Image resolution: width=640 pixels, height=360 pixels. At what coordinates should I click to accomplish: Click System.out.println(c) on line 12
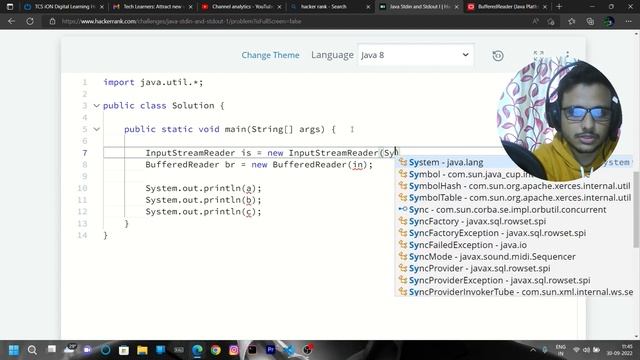(x=203, y=212)
